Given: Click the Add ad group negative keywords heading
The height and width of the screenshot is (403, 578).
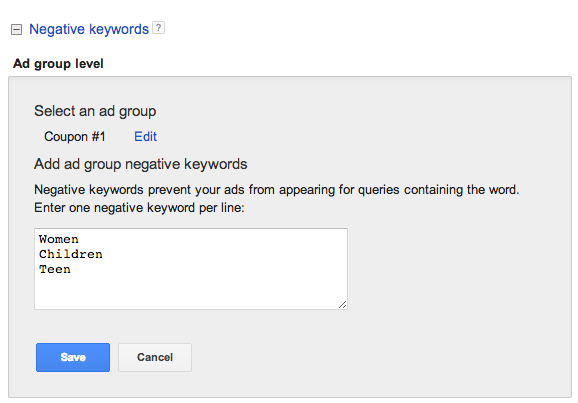Looking at the screenshot, I should click(x=140, y=164).
